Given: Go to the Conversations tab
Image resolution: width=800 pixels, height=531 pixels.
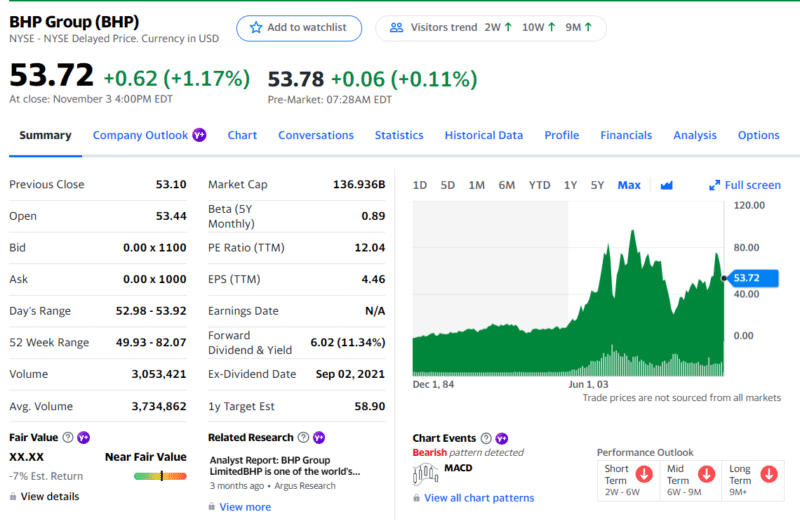Looking at the screenshot, I should click(316, 135).
